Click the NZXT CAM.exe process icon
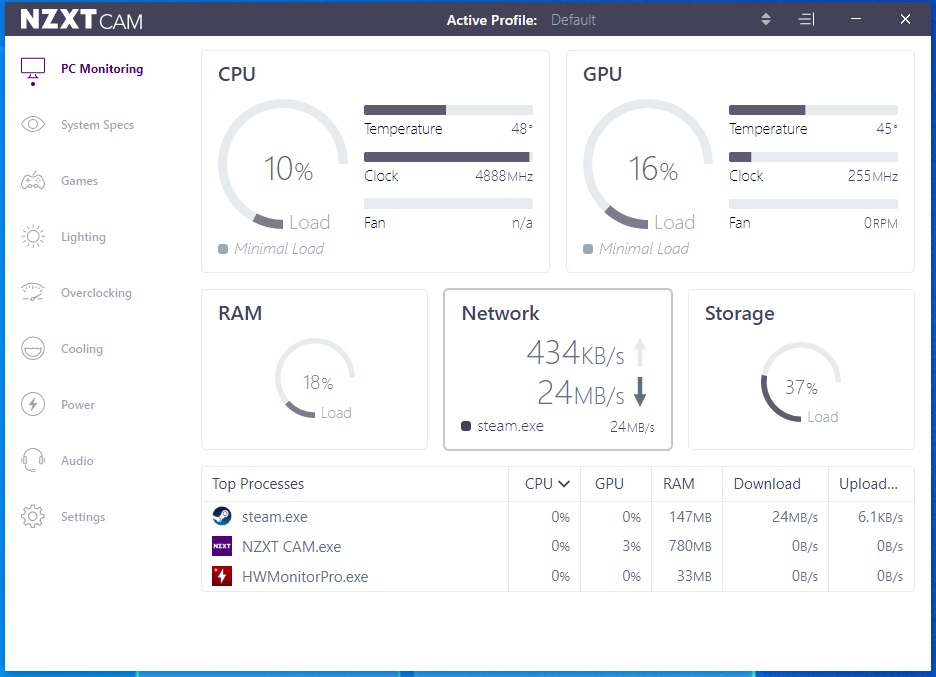Screen dimensions: 936x677 point(222,546)
